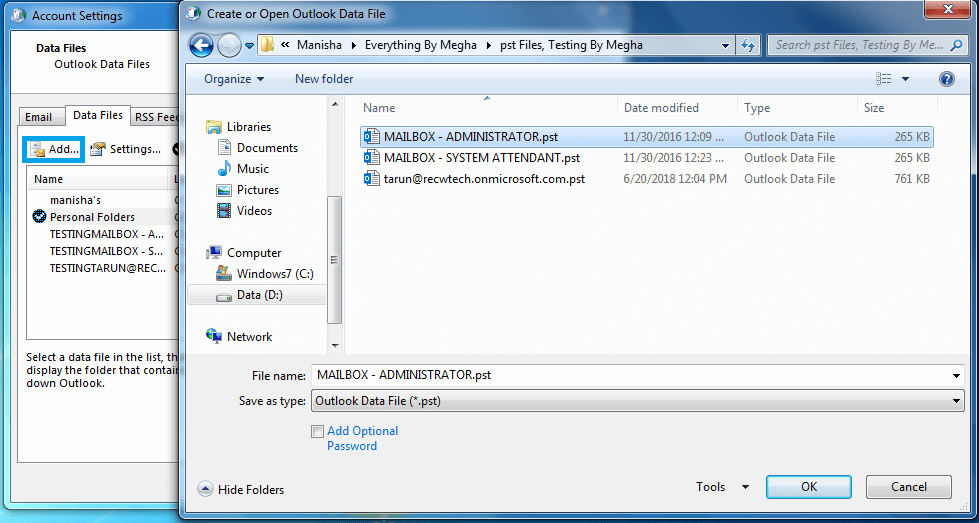Click the New folder button
979x523 pixels.
click(x=324, y=79)
